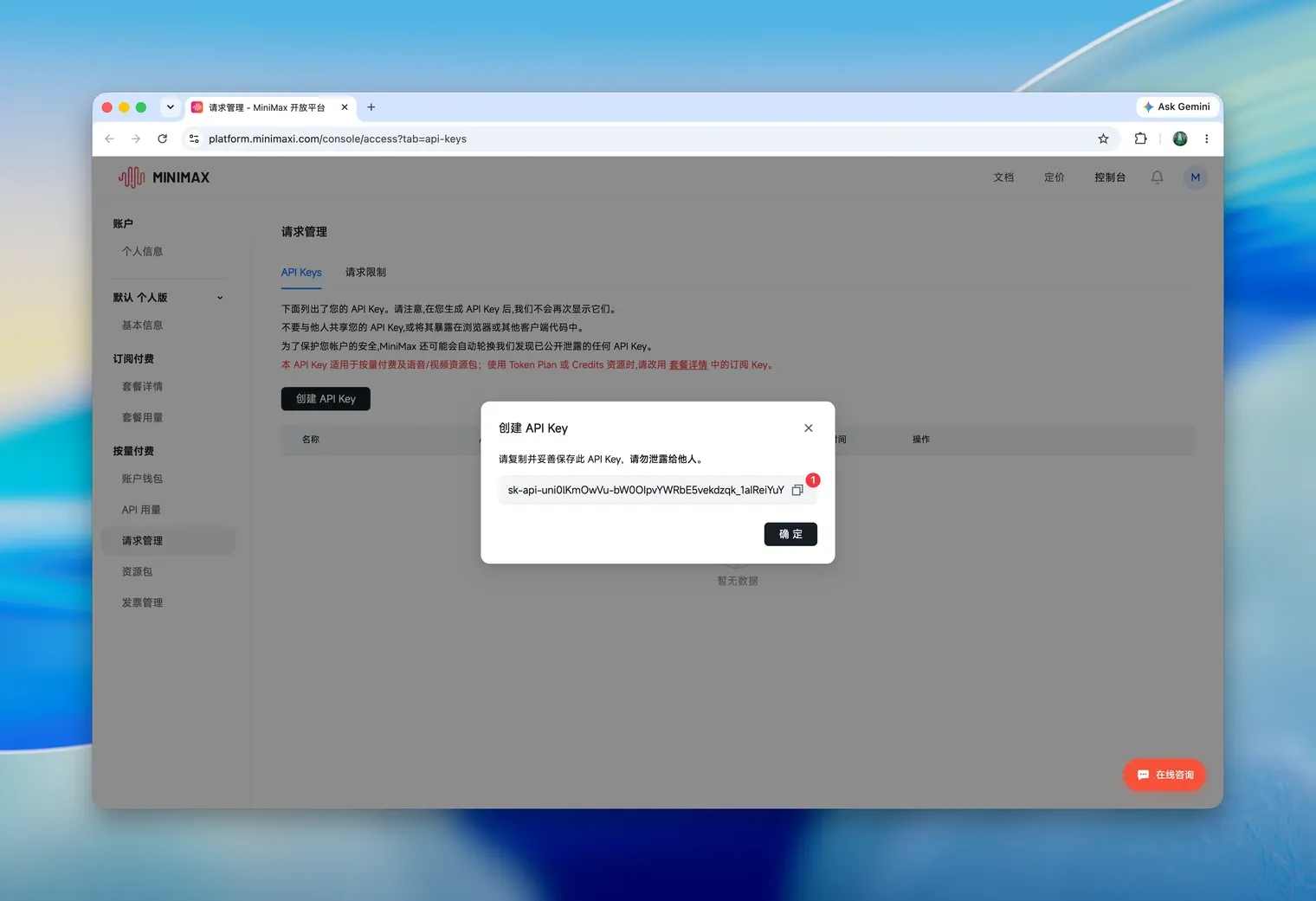1316x901 pixels.
Task: Confirm with the 确定 button
Action: [790, 534]
